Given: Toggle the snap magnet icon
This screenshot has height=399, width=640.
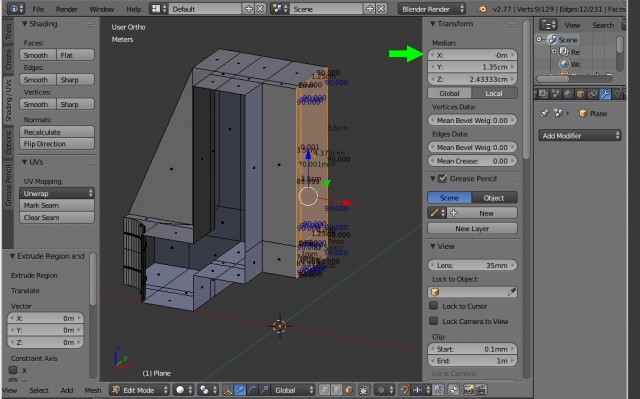Looking at the screenshot, I should (404, 390).
